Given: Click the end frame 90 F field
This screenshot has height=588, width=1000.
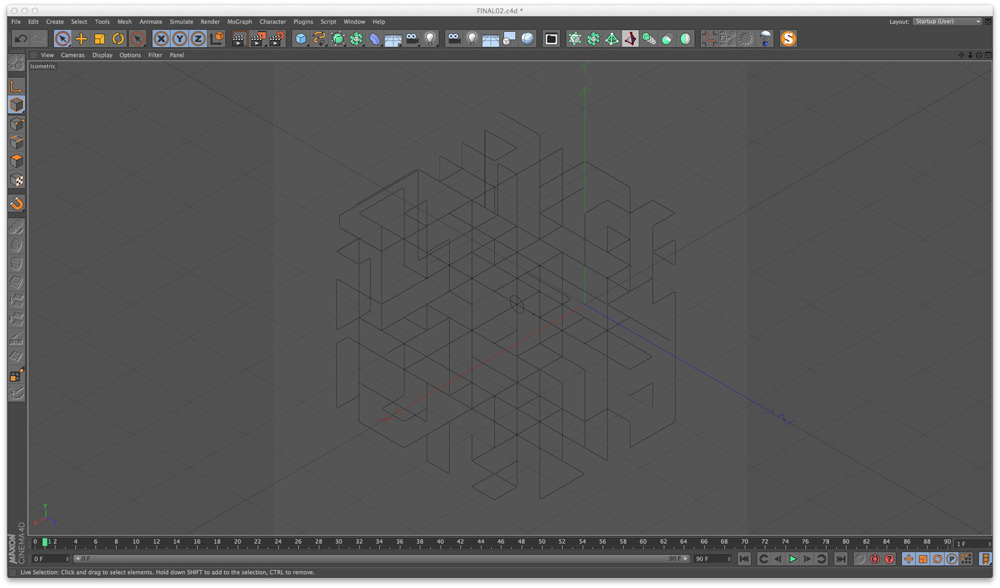Looking at the screenshot, I should pos(712,559).
